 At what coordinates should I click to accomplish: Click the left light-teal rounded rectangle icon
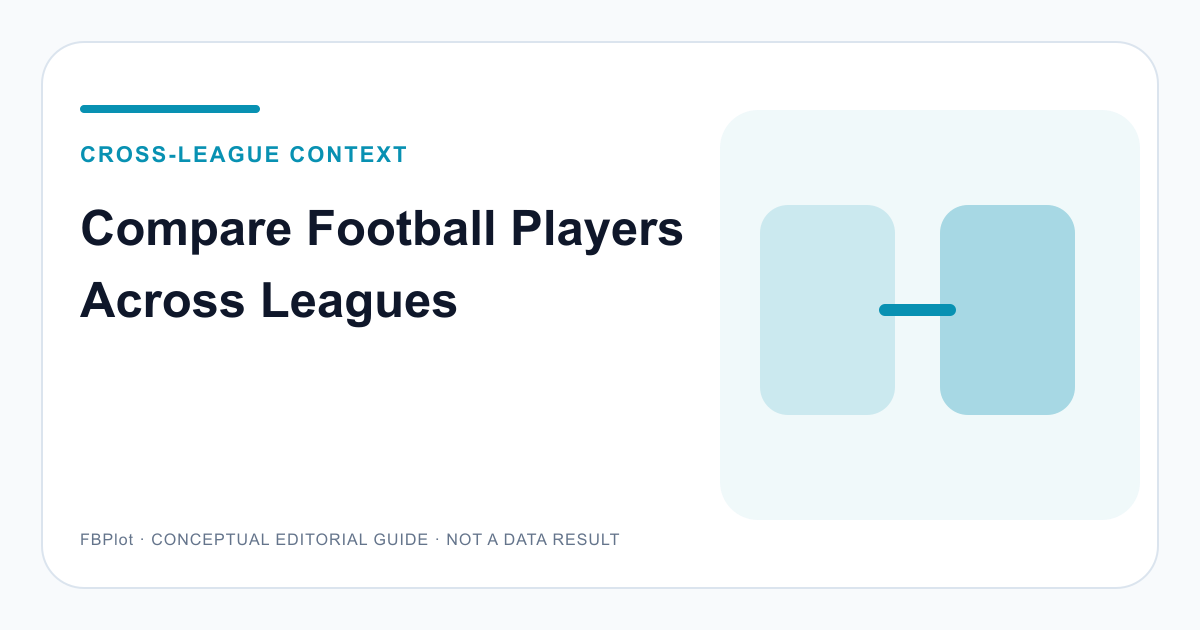[x=827, y=310]
